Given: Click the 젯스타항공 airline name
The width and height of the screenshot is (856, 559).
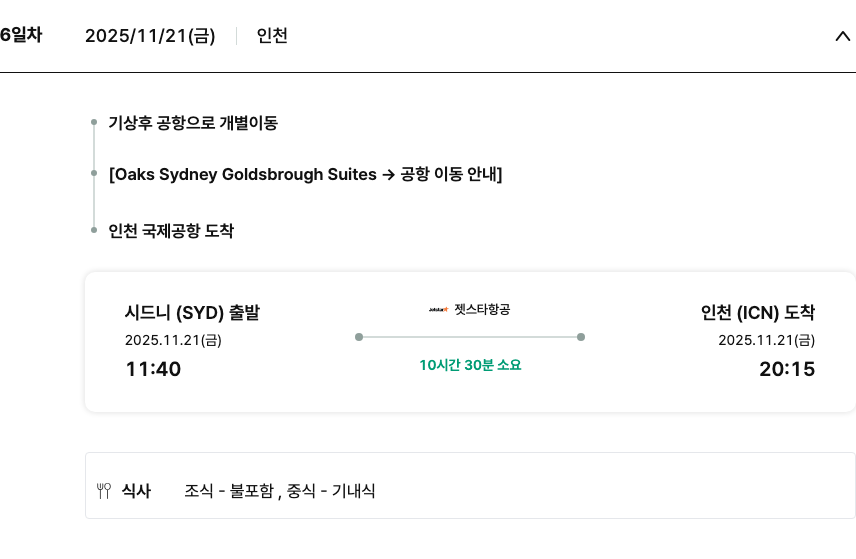Looking at the screenshot, I should [x=482, y=310].
